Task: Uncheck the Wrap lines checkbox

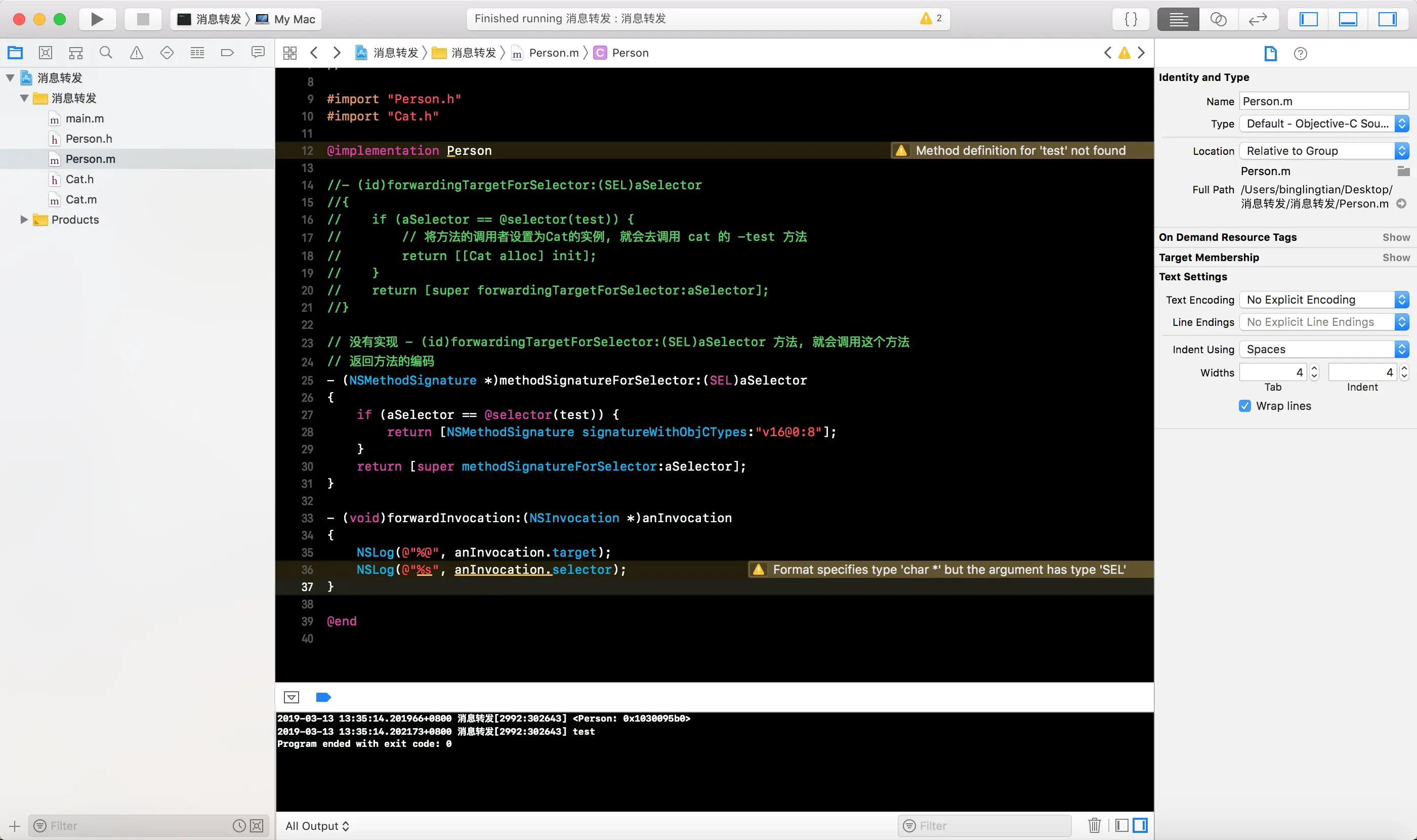Action: (x=1244, y=406)
